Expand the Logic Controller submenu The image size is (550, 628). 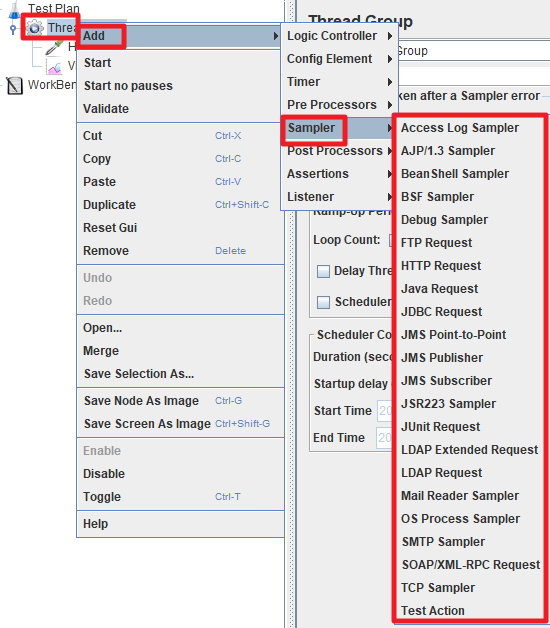point(340,36)
